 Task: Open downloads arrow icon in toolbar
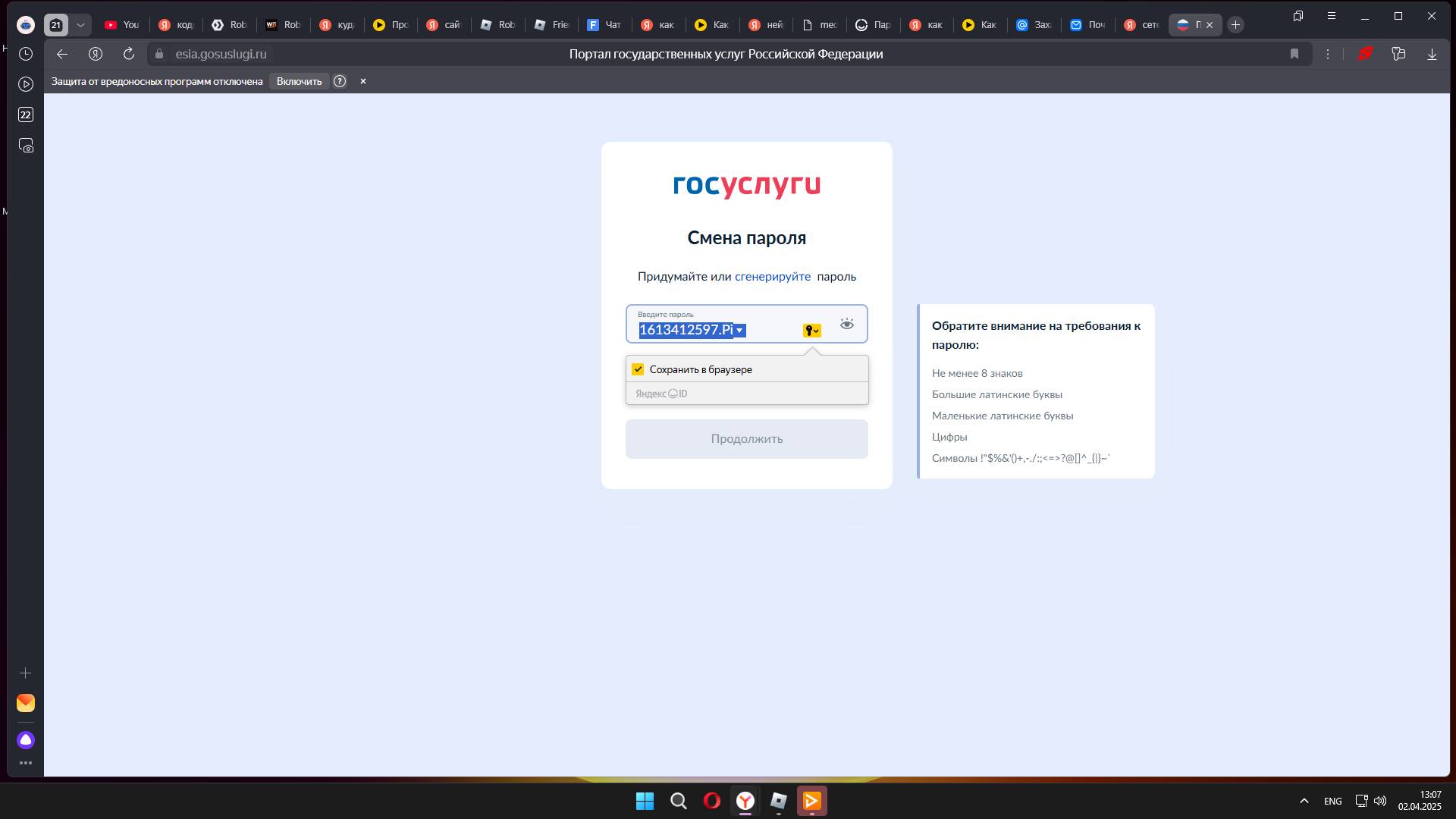pyautogui.click(x=1432, y=54)
